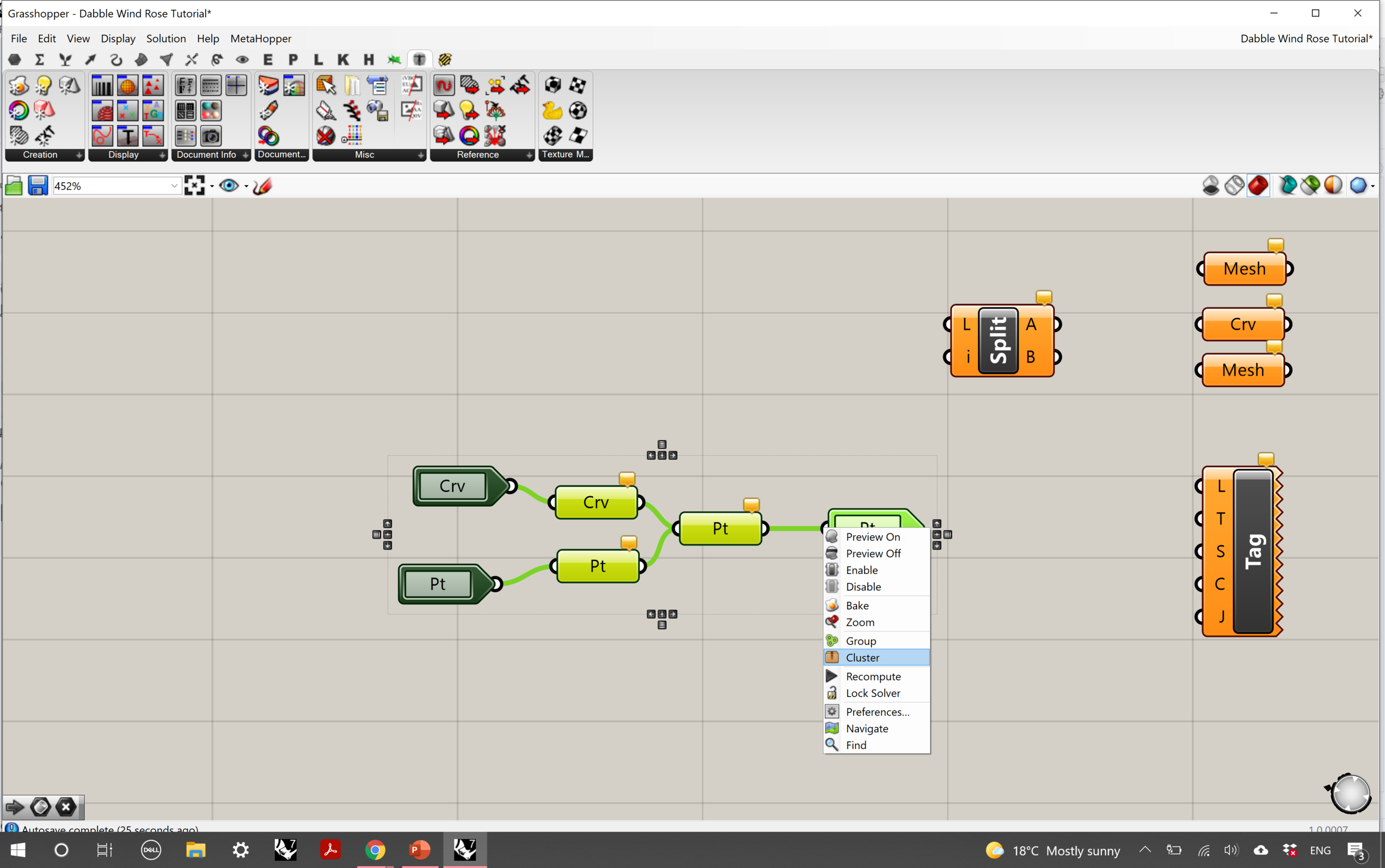Open the Display menu
This screenshot has width=1385, height=868.
tap(117, 38)
